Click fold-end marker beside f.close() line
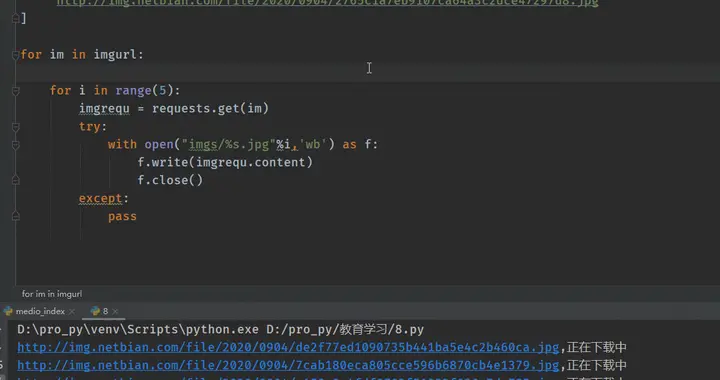This screenshot has width=720, height=380. 15,180
